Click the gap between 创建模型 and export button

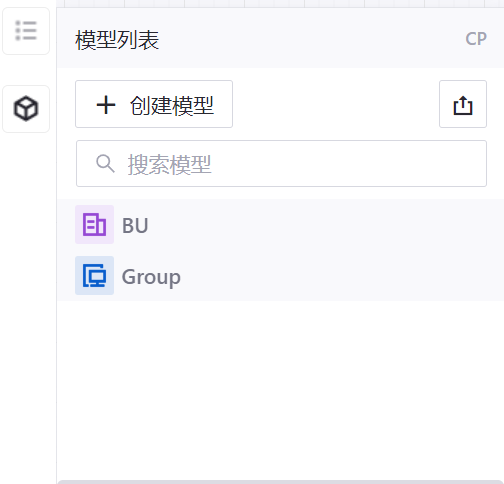click(336, 104)
